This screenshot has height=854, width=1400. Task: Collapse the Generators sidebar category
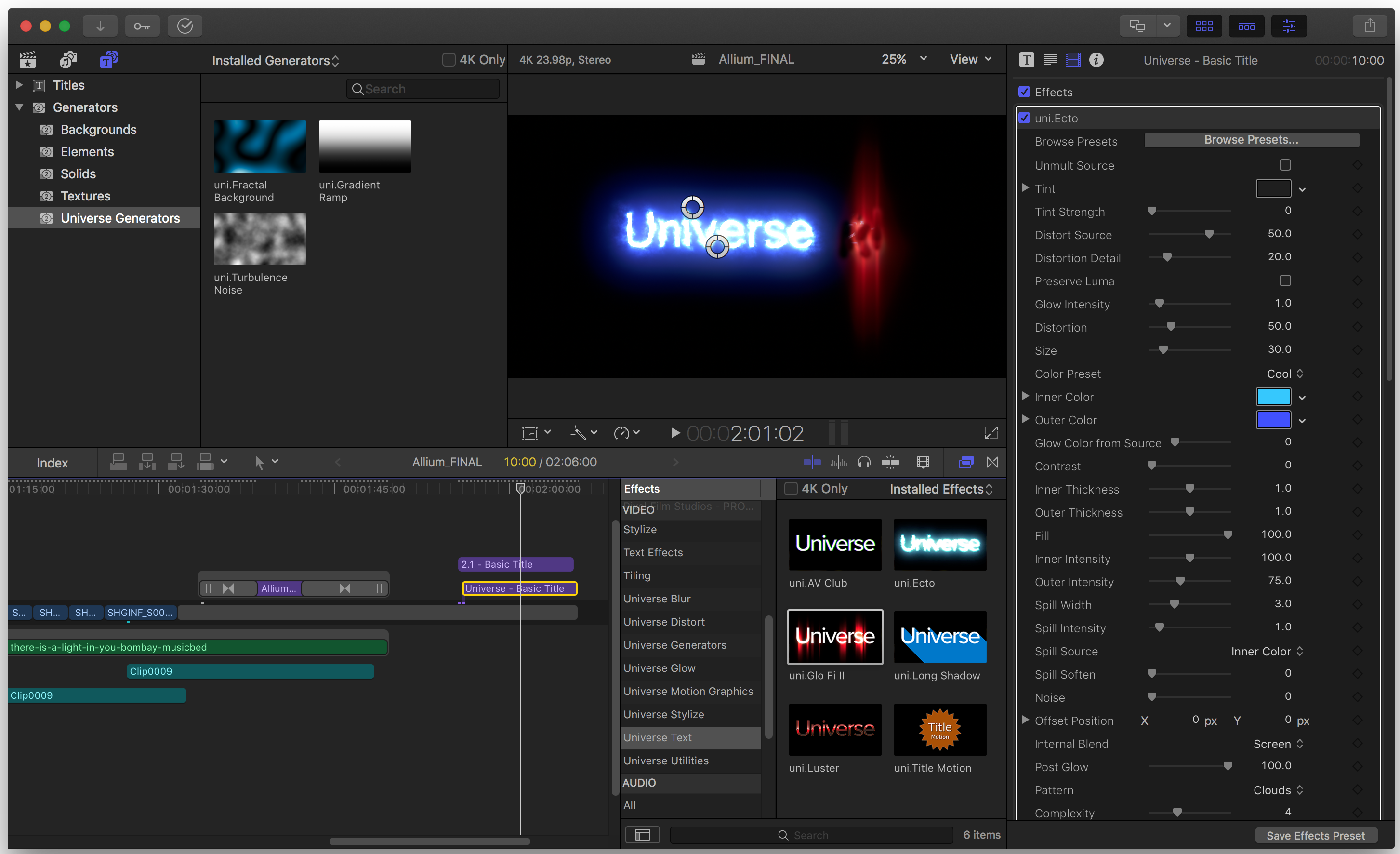tap(19, 107)
